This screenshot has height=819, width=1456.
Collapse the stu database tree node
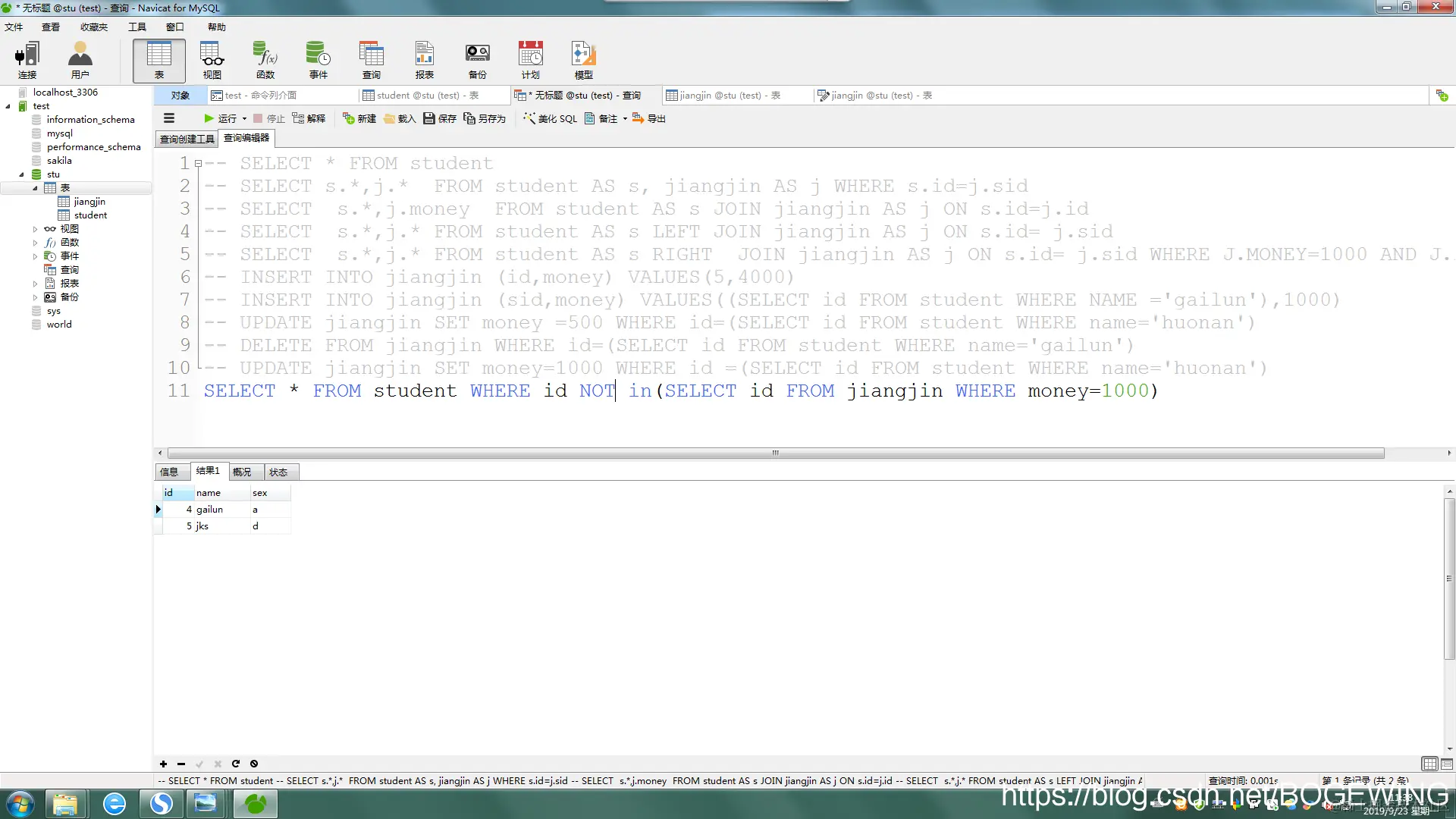21,174
